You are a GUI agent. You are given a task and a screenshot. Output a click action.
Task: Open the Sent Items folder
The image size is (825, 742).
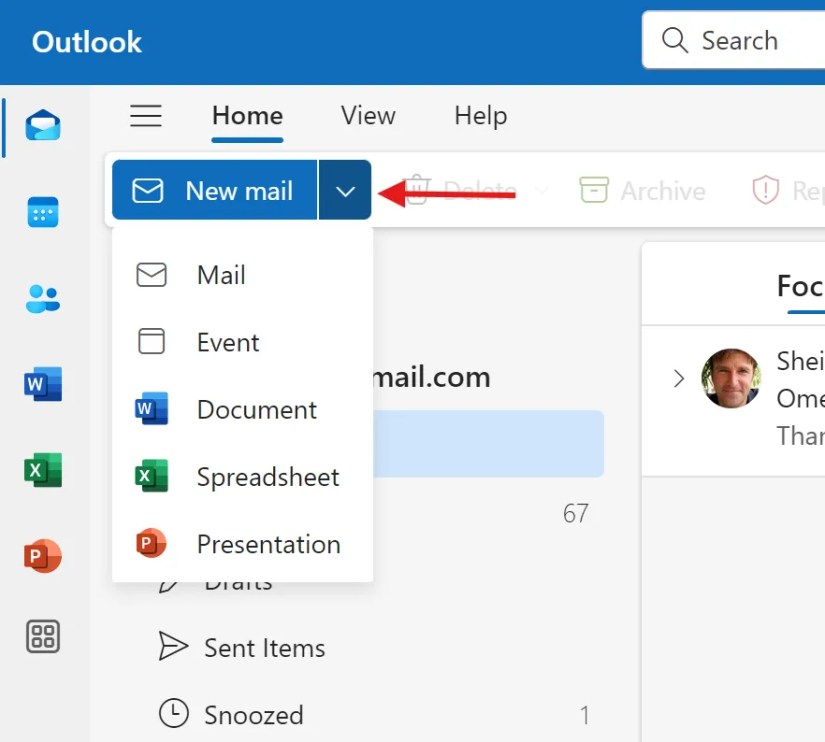click(x=265, y=648)
